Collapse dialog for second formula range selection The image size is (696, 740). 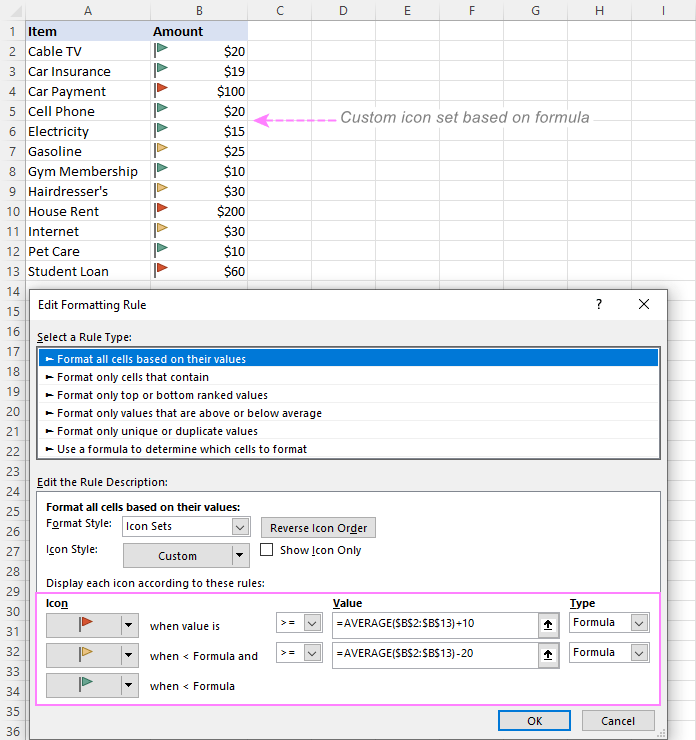click(x=548, y=655)
